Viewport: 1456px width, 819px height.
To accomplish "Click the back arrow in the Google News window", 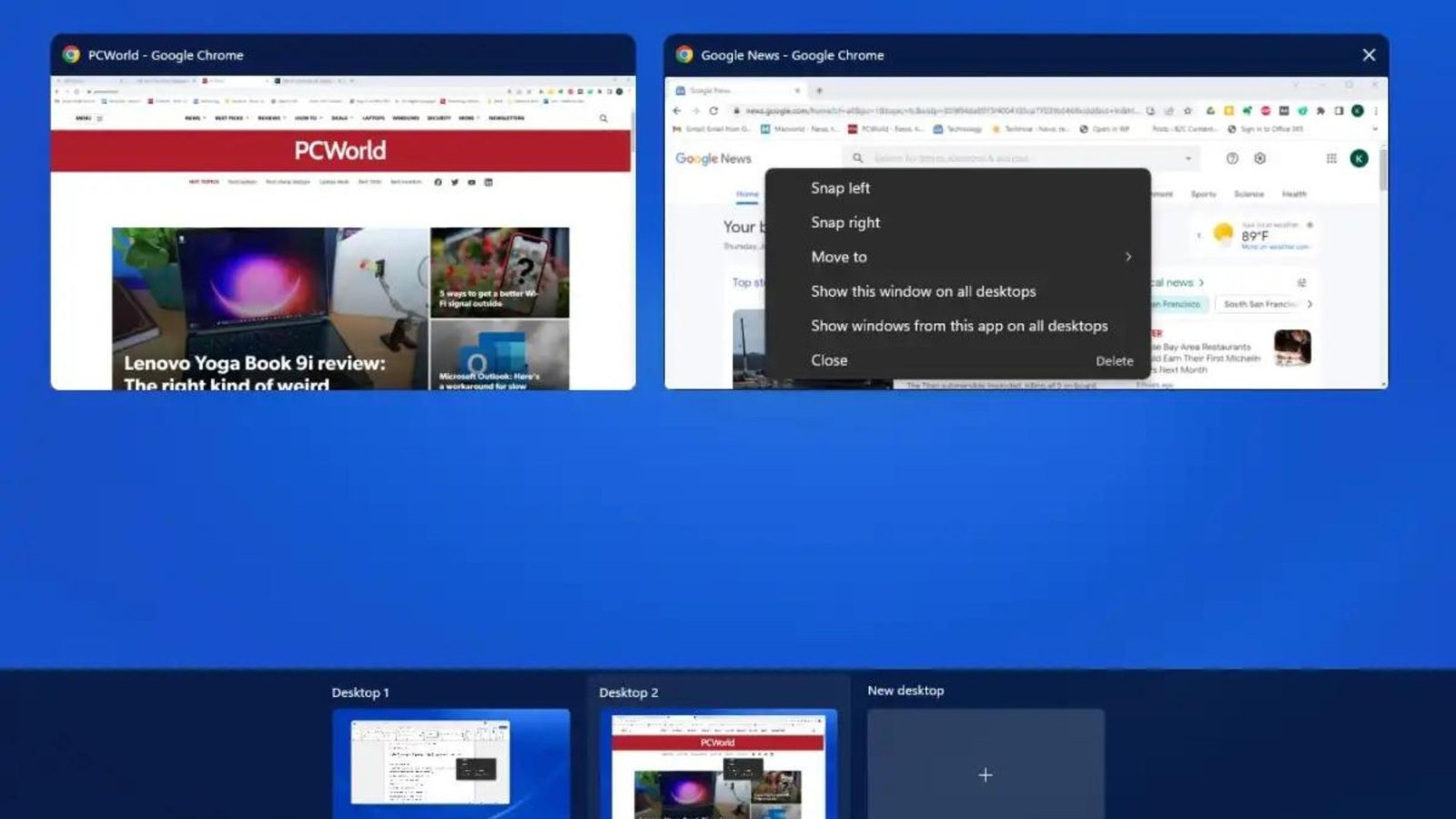I will (676, 111).
